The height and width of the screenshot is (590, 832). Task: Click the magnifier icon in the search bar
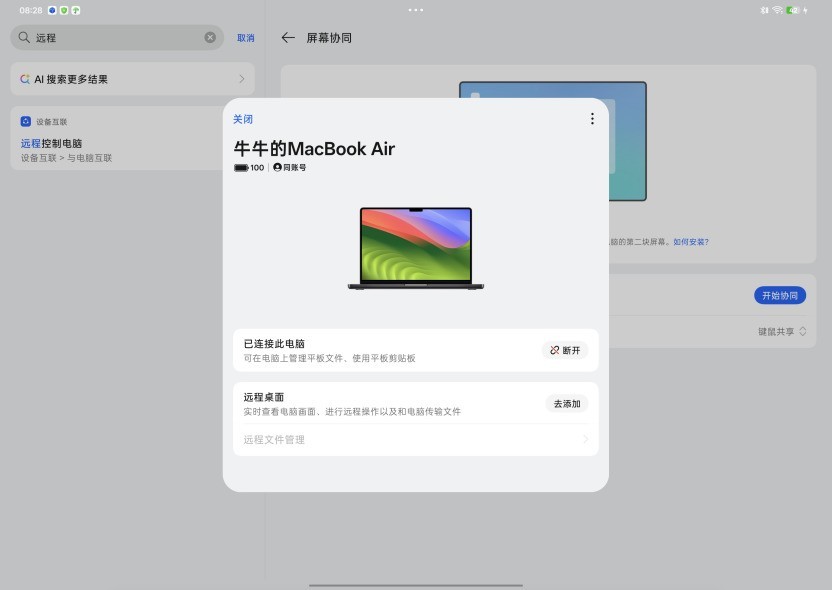point(22,37)
